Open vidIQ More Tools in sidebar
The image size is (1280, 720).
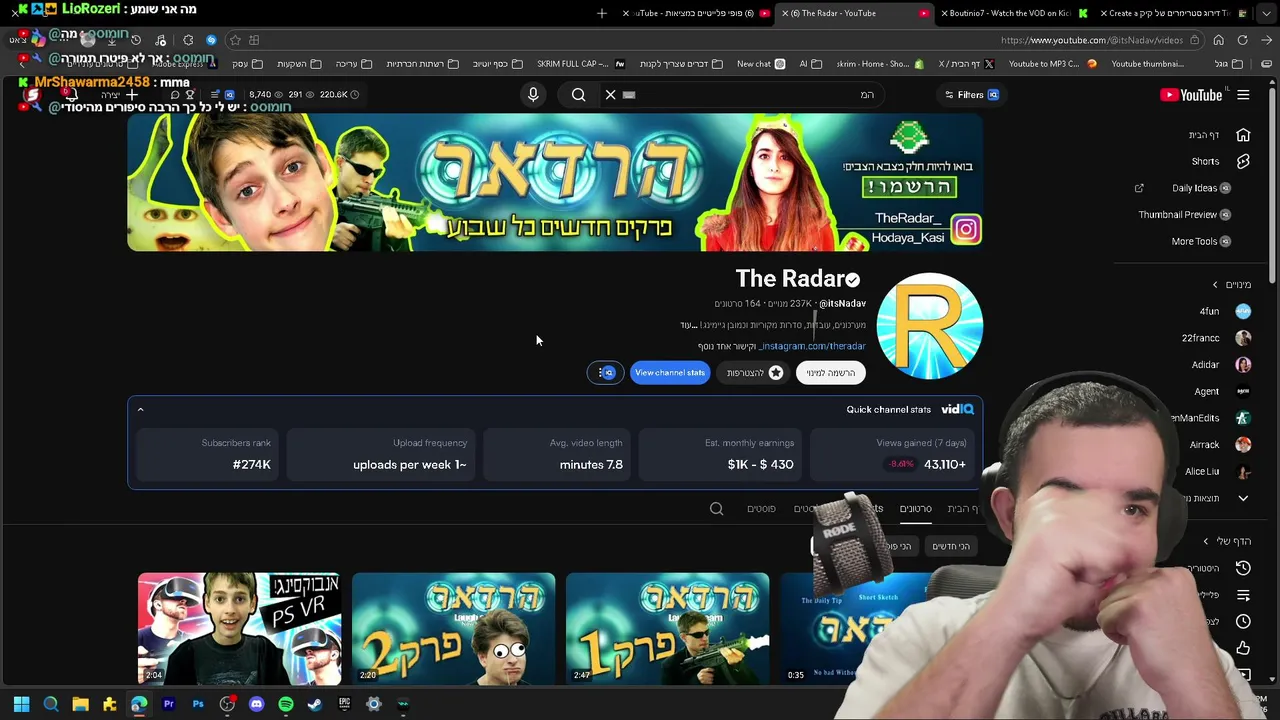click(x=1201, y=241)
